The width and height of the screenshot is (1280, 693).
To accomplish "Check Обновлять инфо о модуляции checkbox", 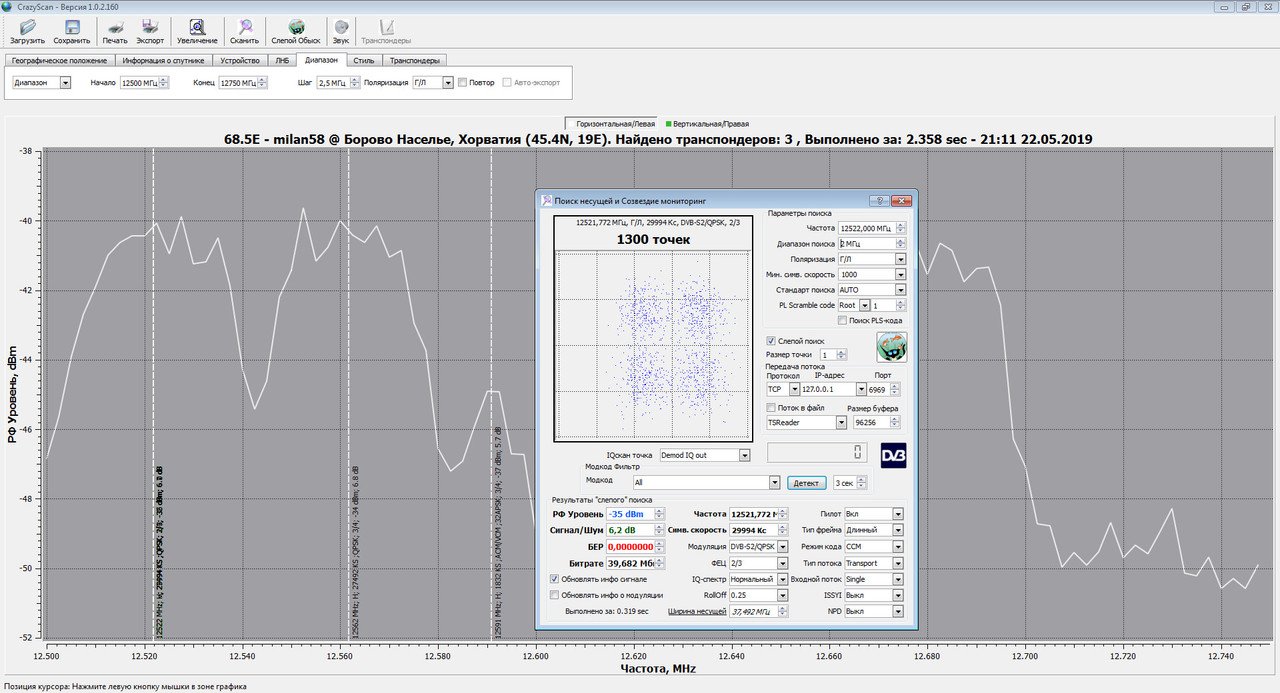I will click(x=555, y=595).
